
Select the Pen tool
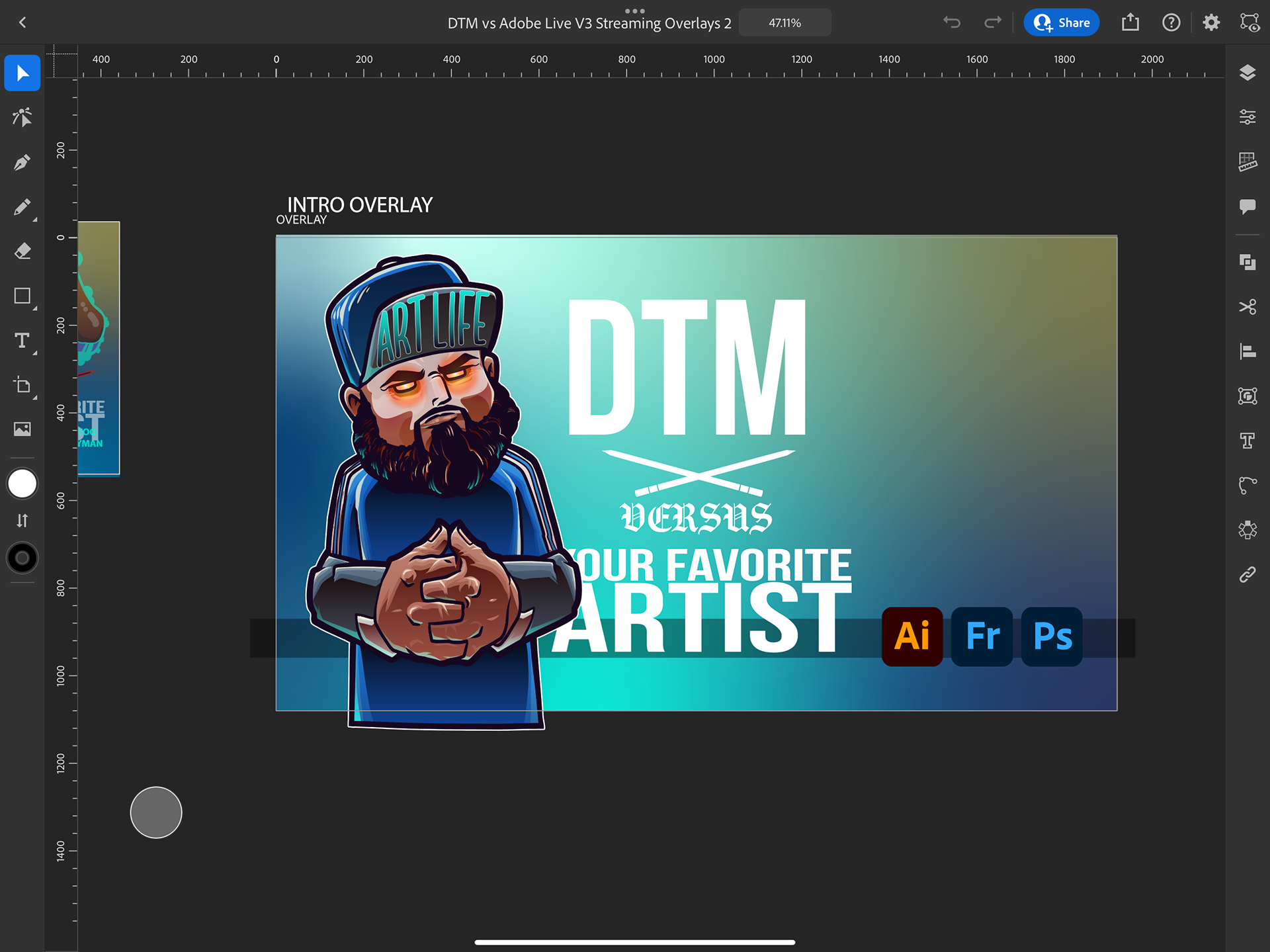pos(22,162)
